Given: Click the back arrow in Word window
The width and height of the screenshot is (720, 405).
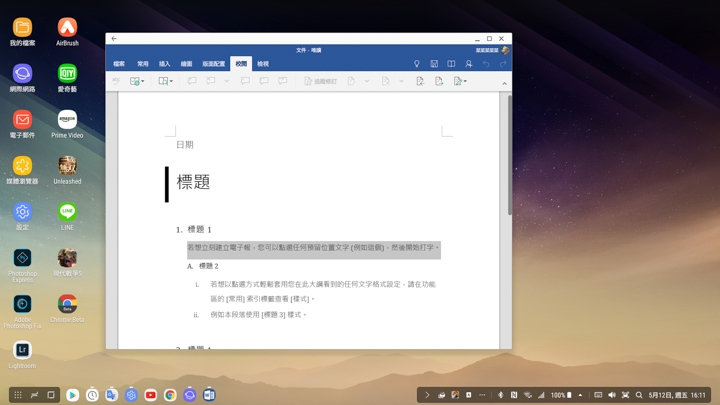Looking at the screenshot, I should pyautogui.click(x=114, y=39).
